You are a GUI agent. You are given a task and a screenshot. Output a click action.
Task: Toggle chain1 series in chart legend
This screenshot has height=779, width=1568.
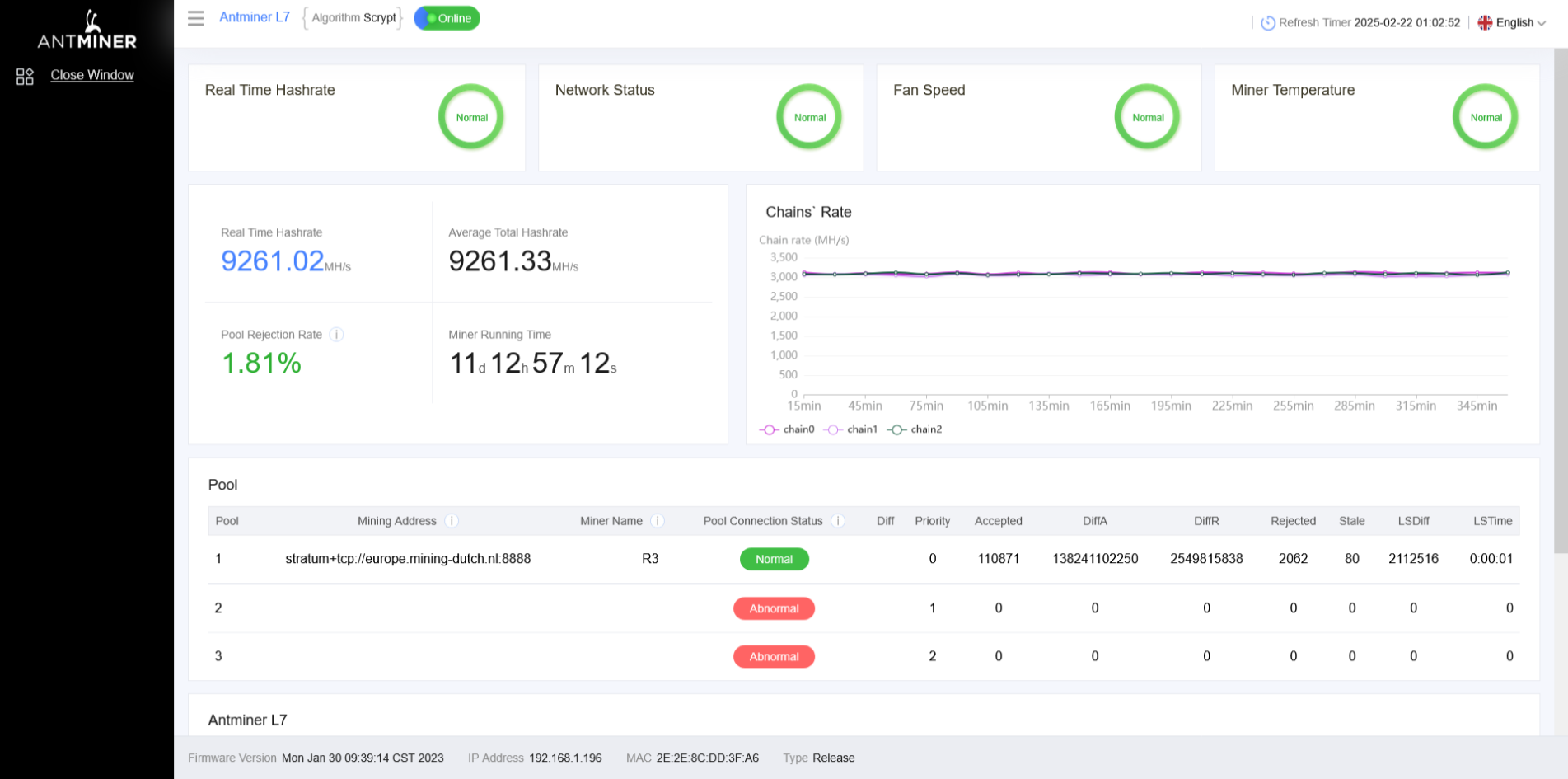(851, 429)
